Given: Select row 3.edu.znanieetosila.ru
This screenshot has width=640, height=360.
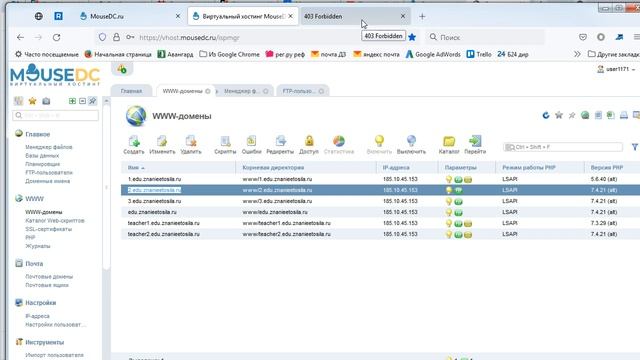Looking at the screenshot, I should [x=380, y=201].
